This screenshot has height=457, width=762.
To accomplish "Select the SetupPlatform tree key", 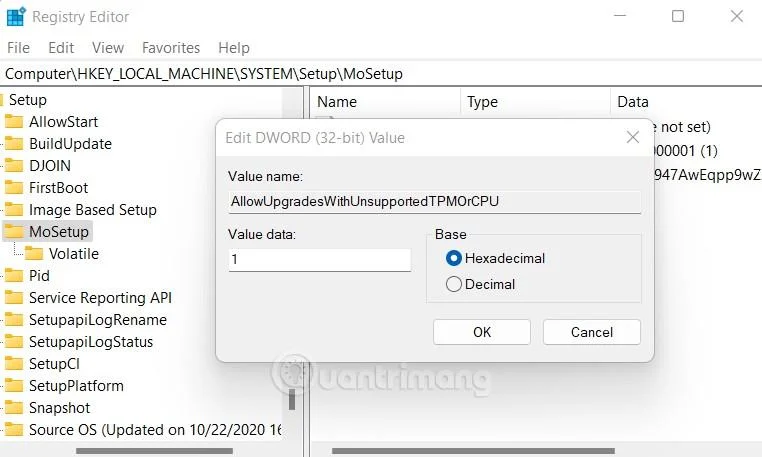I will [76, 386].
